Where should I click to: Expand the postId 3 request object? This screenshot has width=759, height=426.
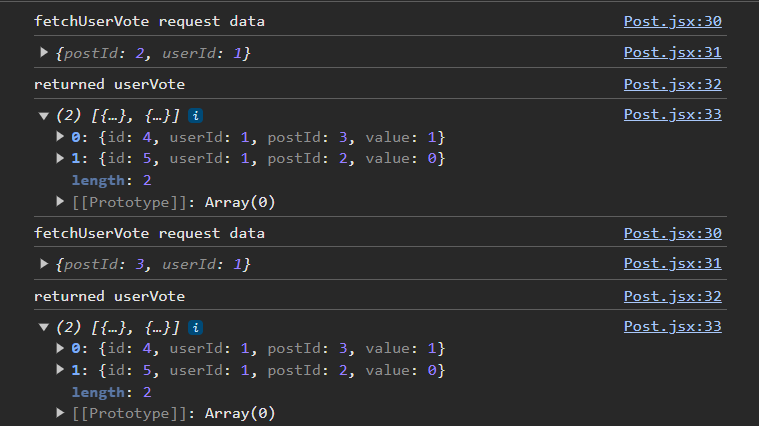(44, 264)
